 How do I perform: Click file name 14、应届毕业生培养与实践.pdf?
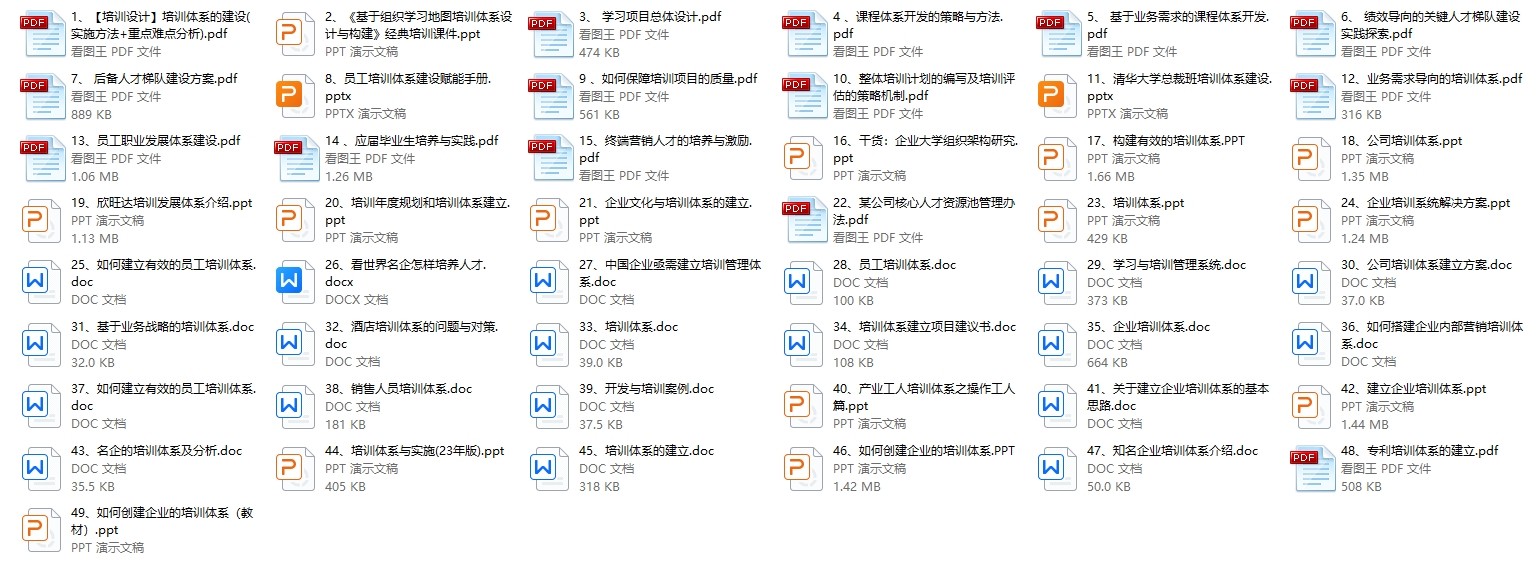(x=412, y=141)
